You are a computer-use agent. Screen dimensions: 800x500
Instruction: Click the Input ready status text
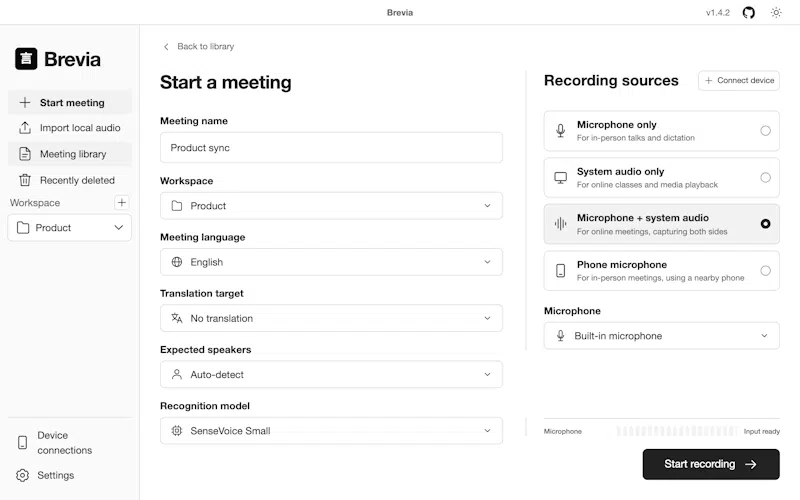[x=761, y=431]
